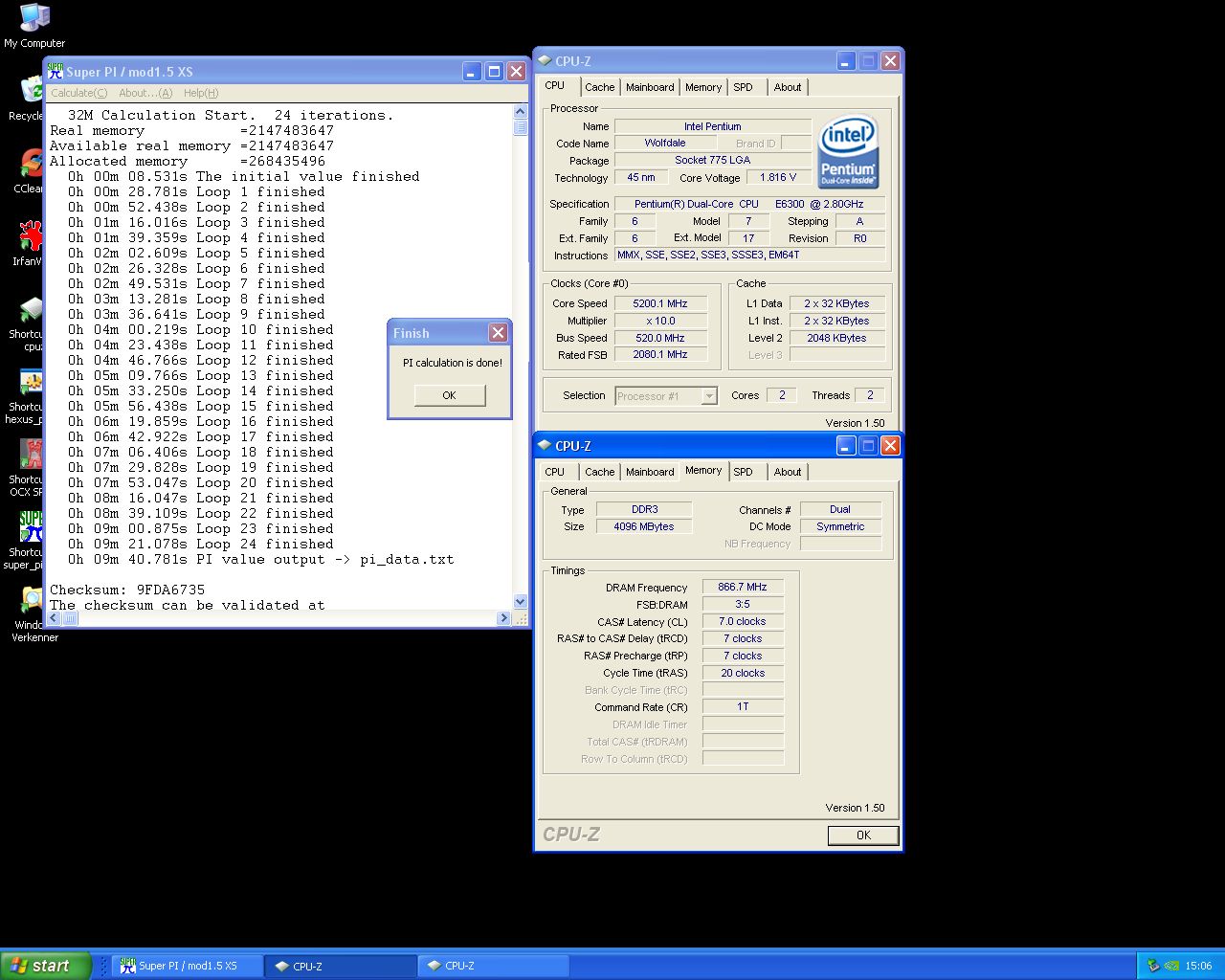The height and width of the screenshot is (980, 1225).
Task: Switch to Cache tab in upper CPU-Z
Action: tap(600, 87)
